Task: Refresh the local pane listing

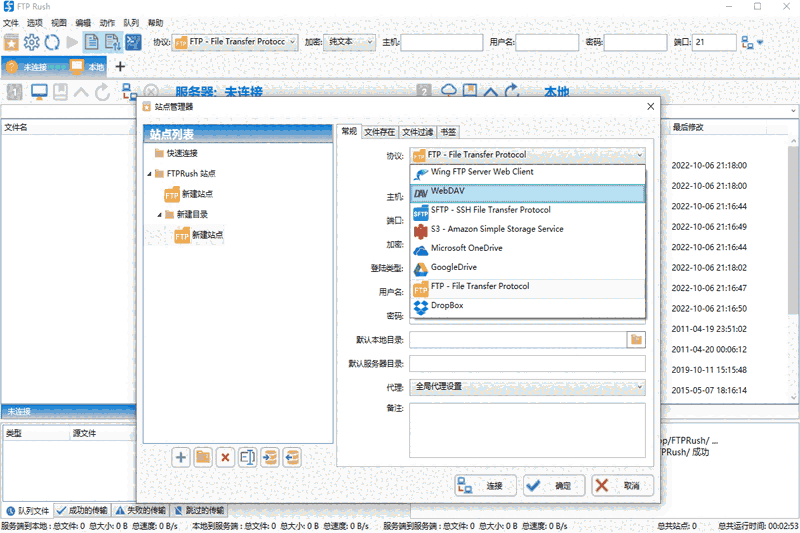Action: [x=512, y=90]
